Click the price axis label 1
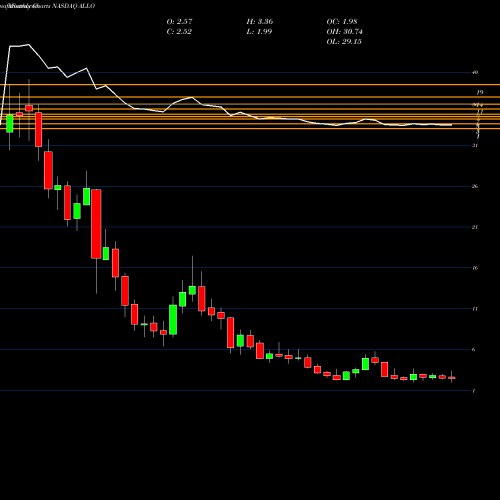Image resolution: width=500 pixels, height=500 pixels. pos(474,391)
